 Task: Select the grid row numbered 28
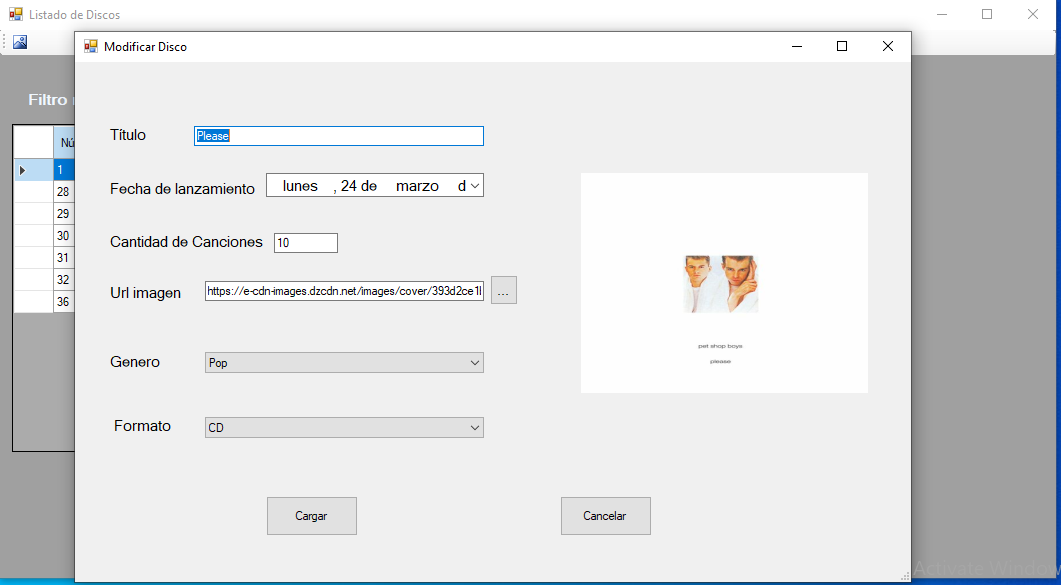coord(63,192)
